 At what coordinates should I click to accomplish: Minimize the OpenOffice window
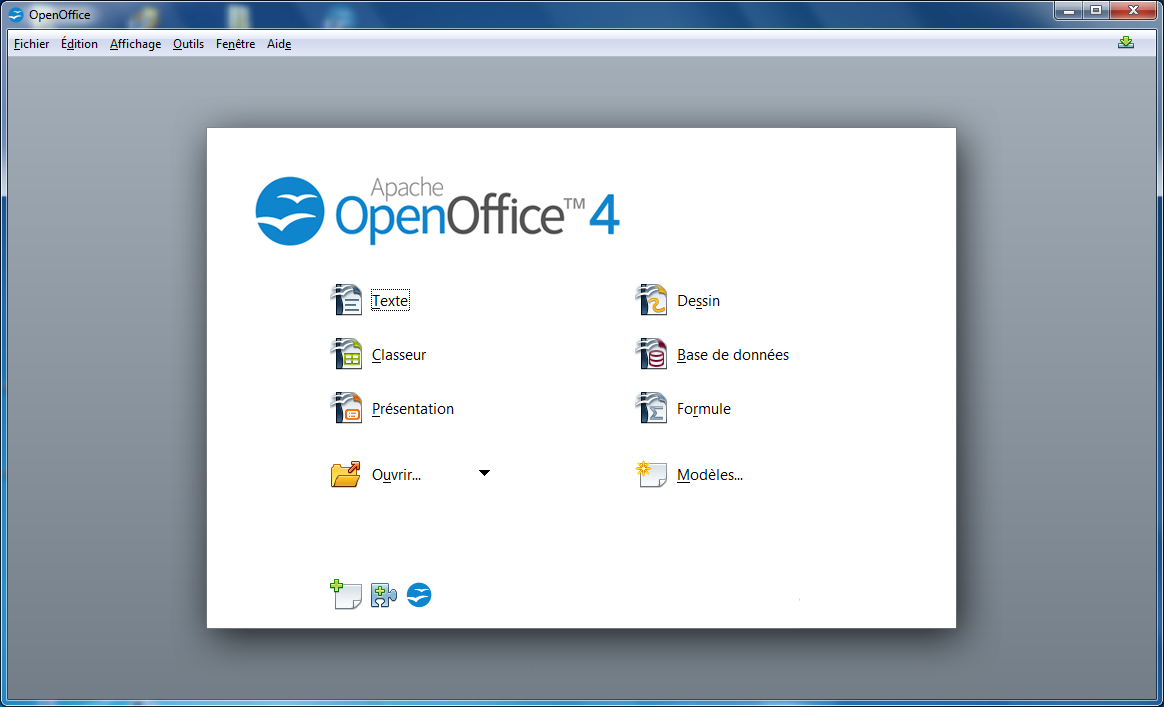pos(1068,10)
